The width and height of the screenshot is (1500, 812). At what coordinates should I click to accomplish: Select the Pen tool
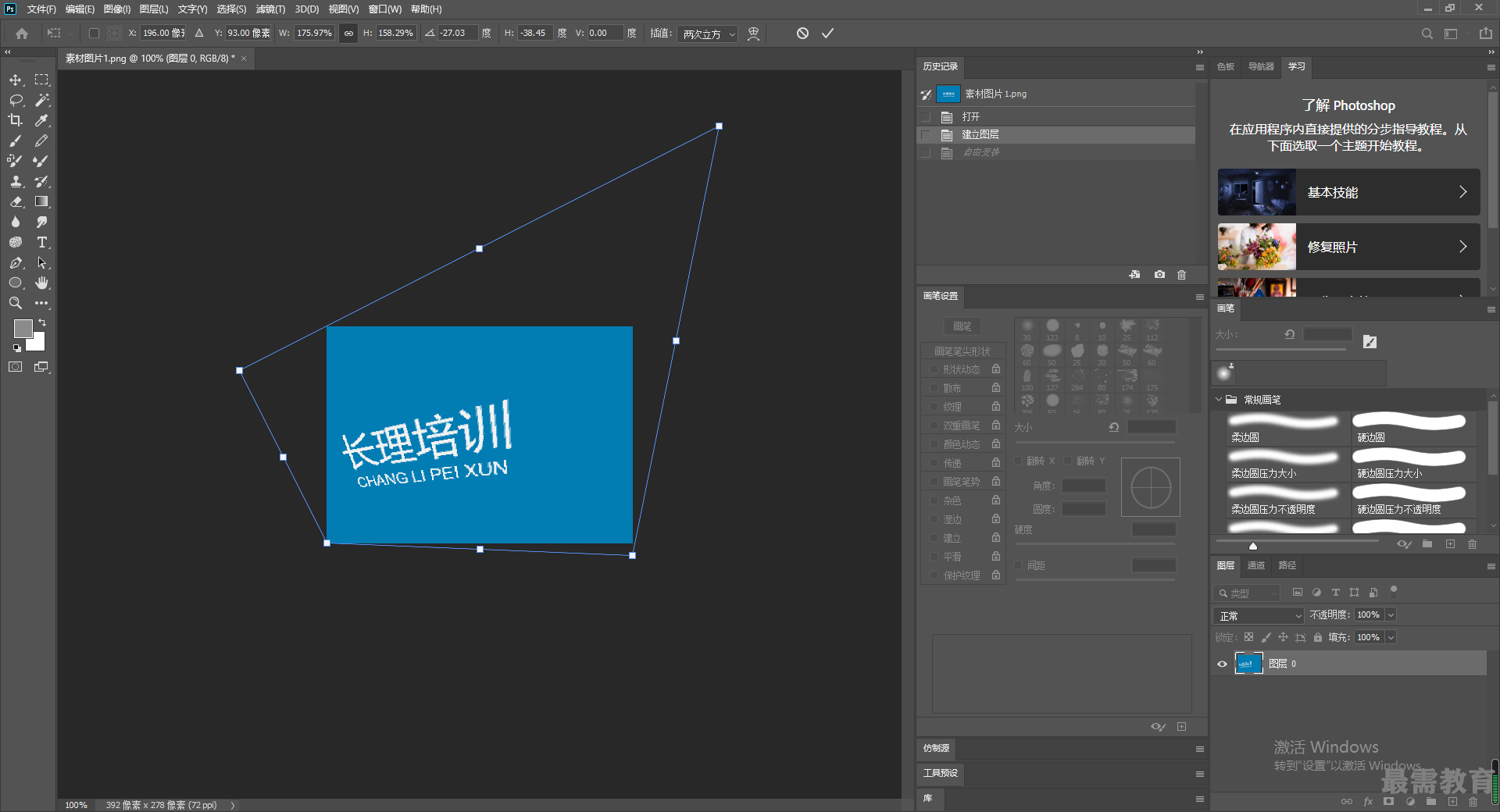[x=16, y=262]
